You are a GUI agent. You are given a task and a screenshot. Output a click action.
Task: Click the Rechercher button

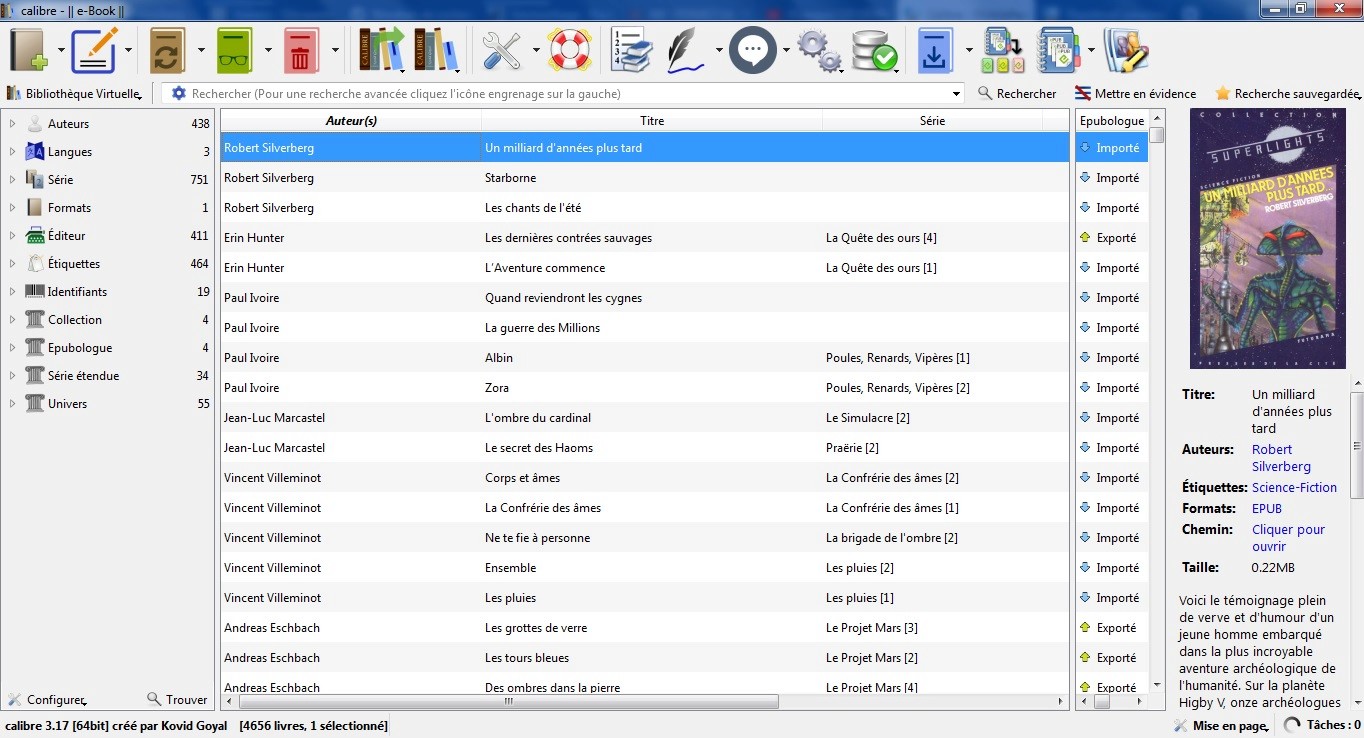[x=1017, y=94]
